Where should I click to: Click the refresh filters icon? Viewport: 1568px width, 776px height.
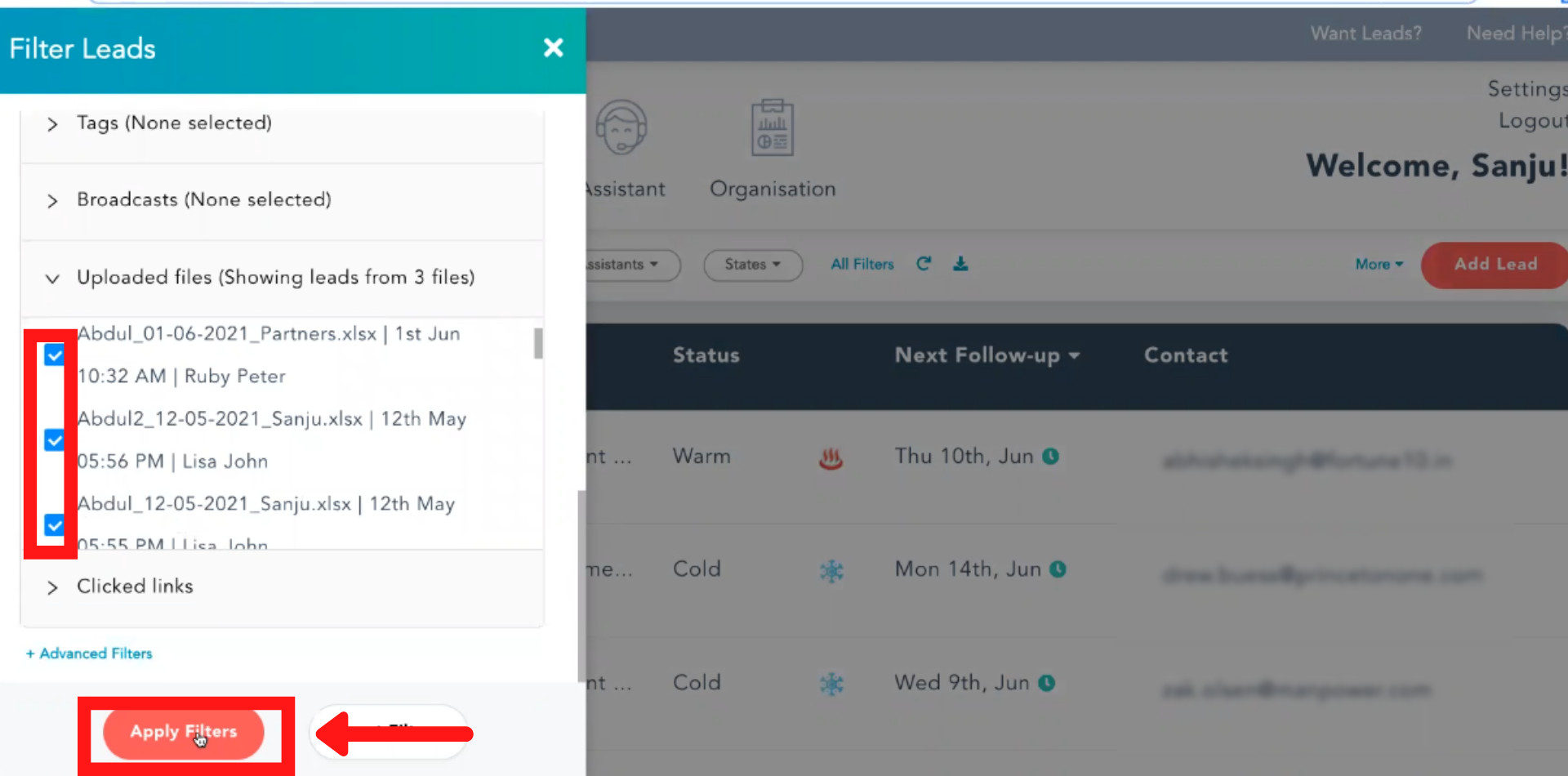point(924,264)
